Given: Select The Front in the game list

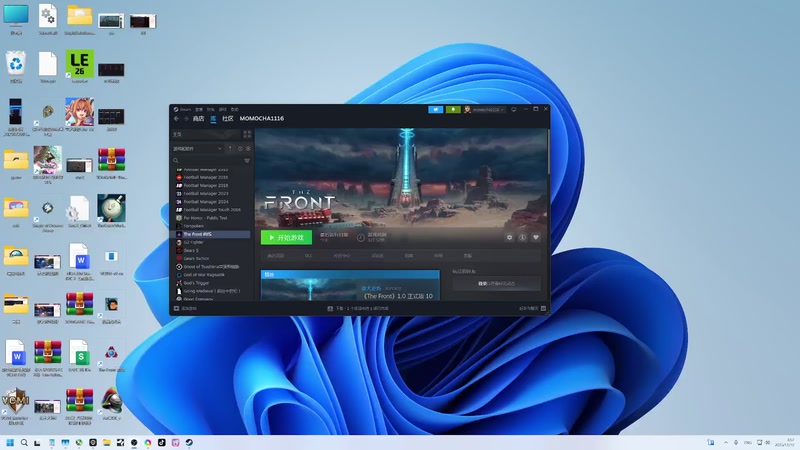Looking at the screenshot, I should click(212, 234).
